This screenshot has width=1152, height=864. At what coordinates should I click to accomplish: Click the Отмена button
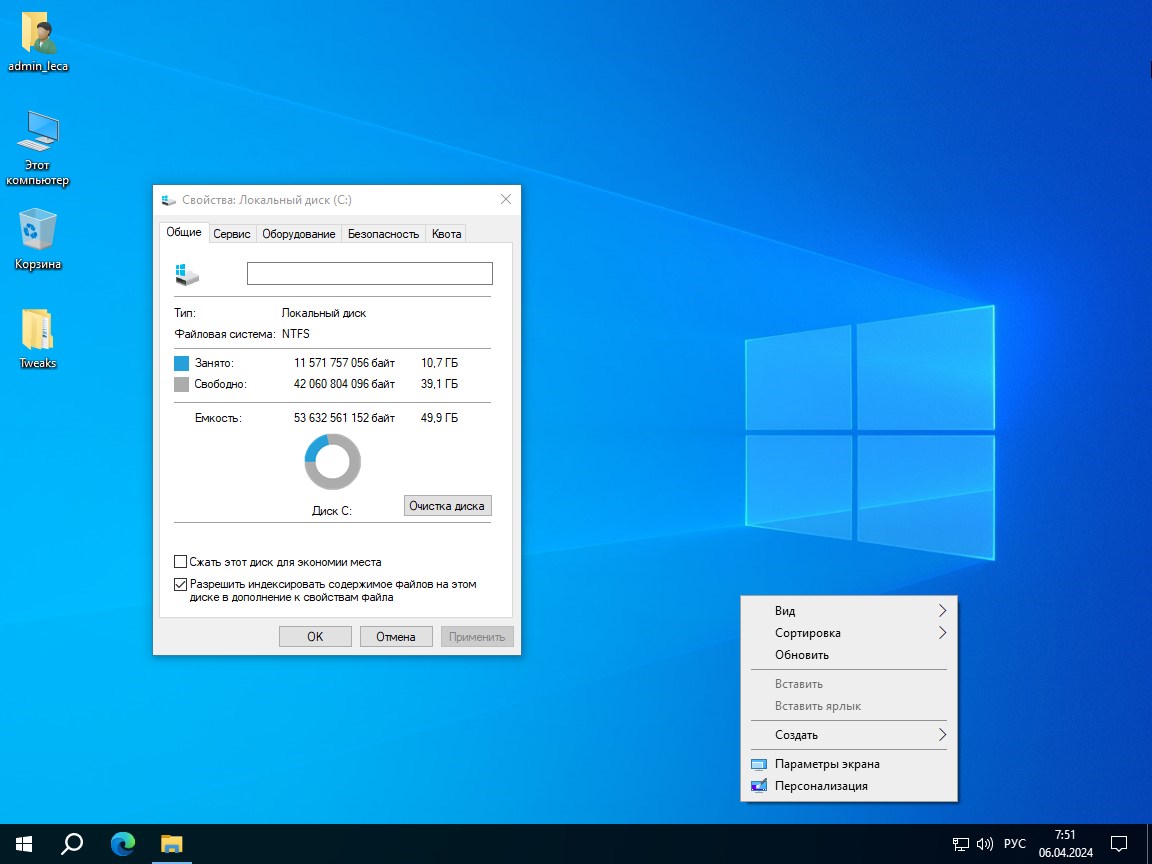[x=395, y=637]
